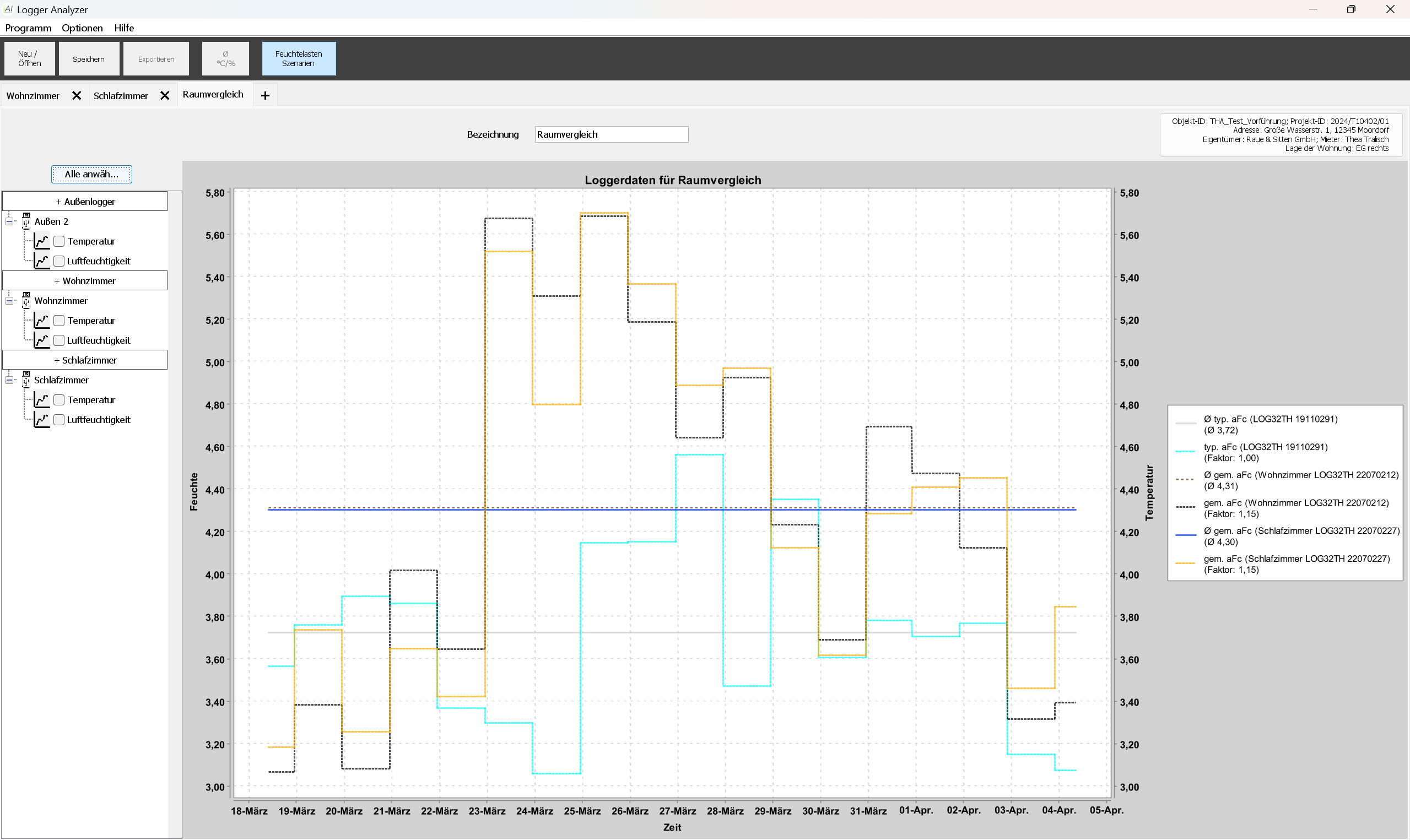
Task: Collapse the Wohnzimmer tree node
Action: [9, 301]
